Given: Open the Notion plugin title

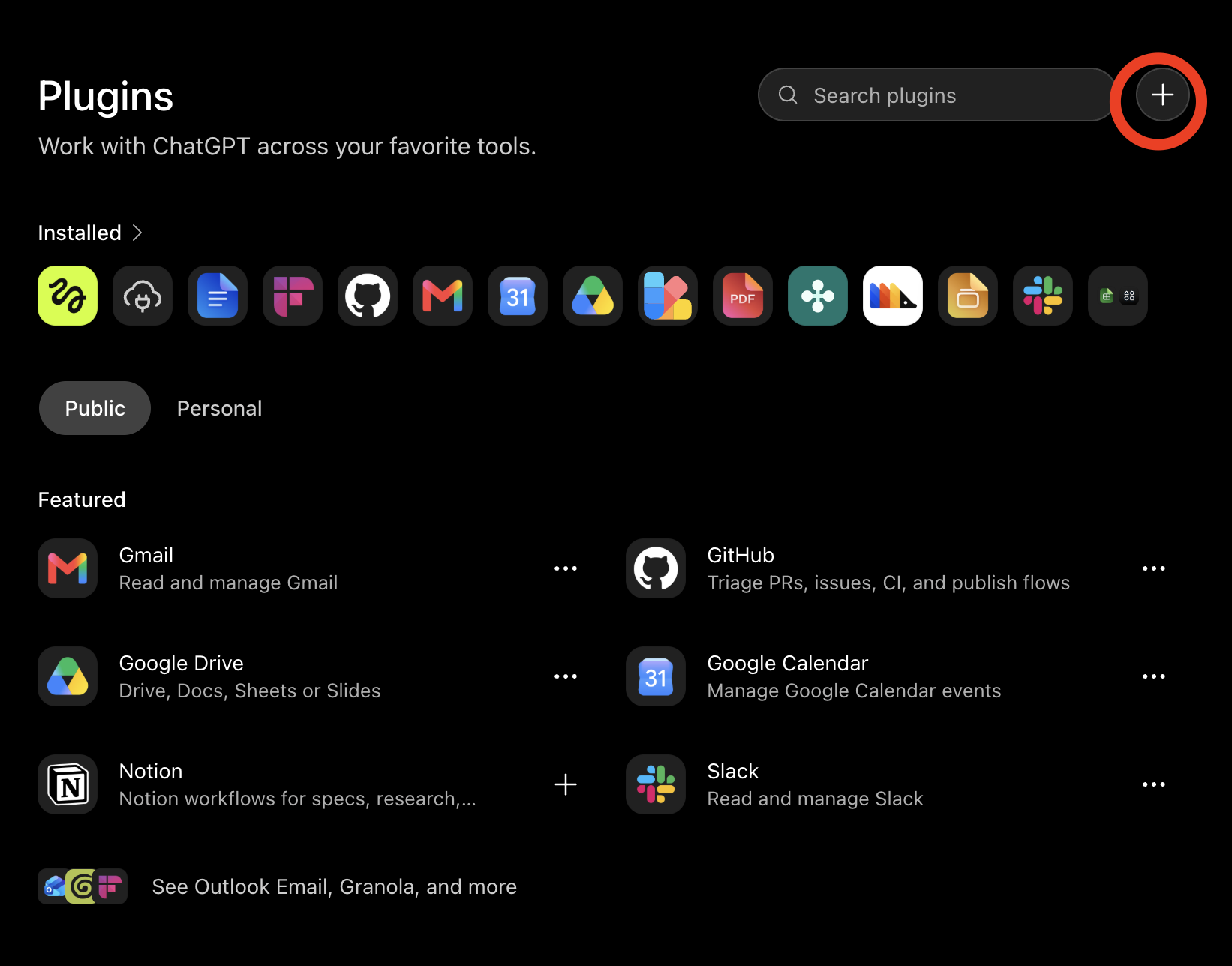Looking at the screenshot, I should point(151,771).
